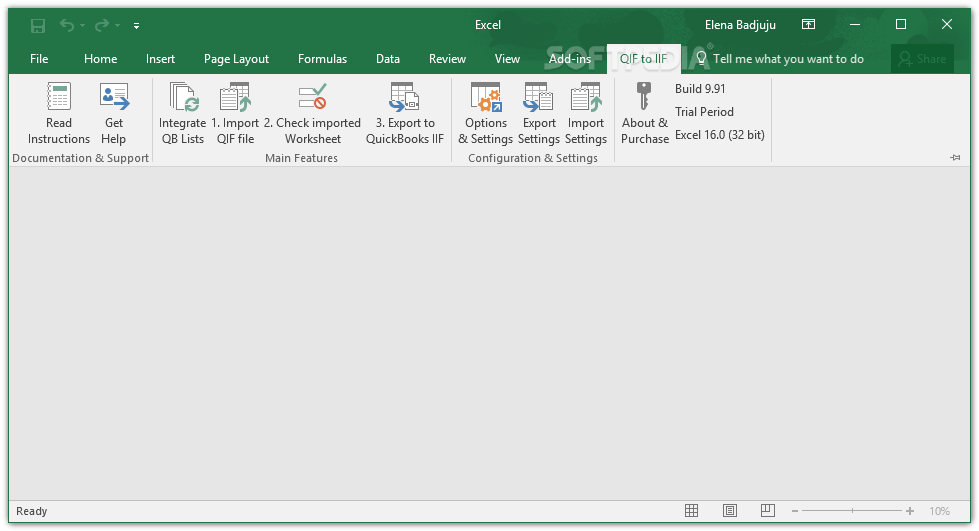
Task: Click the 10% zoom level
Action: point(940,511)
